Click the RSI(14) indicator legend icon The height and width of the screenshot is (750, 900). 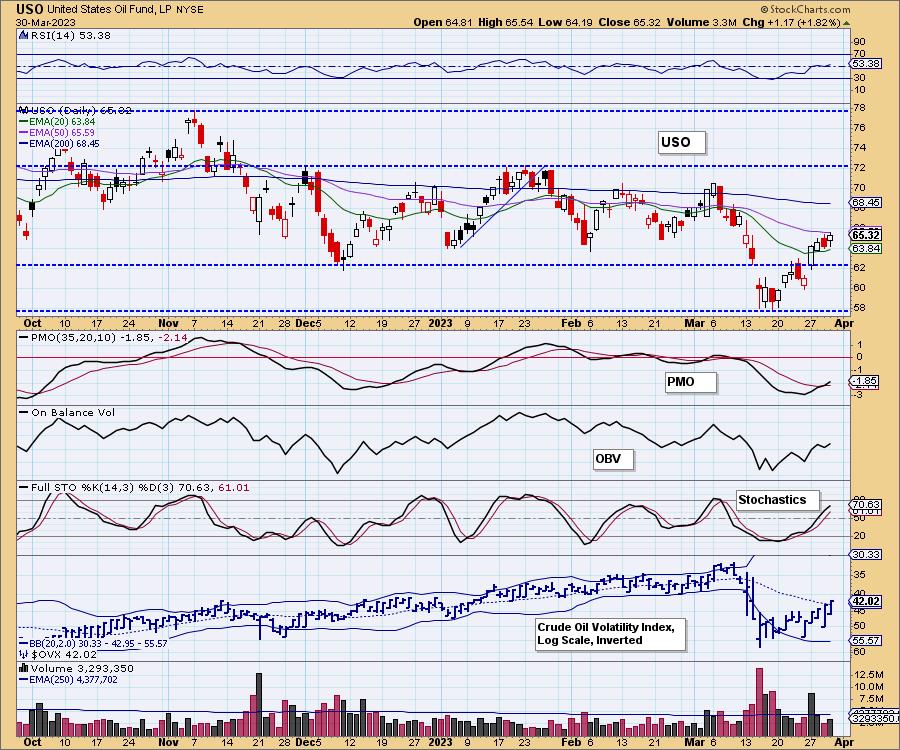[x=24, y=35]
